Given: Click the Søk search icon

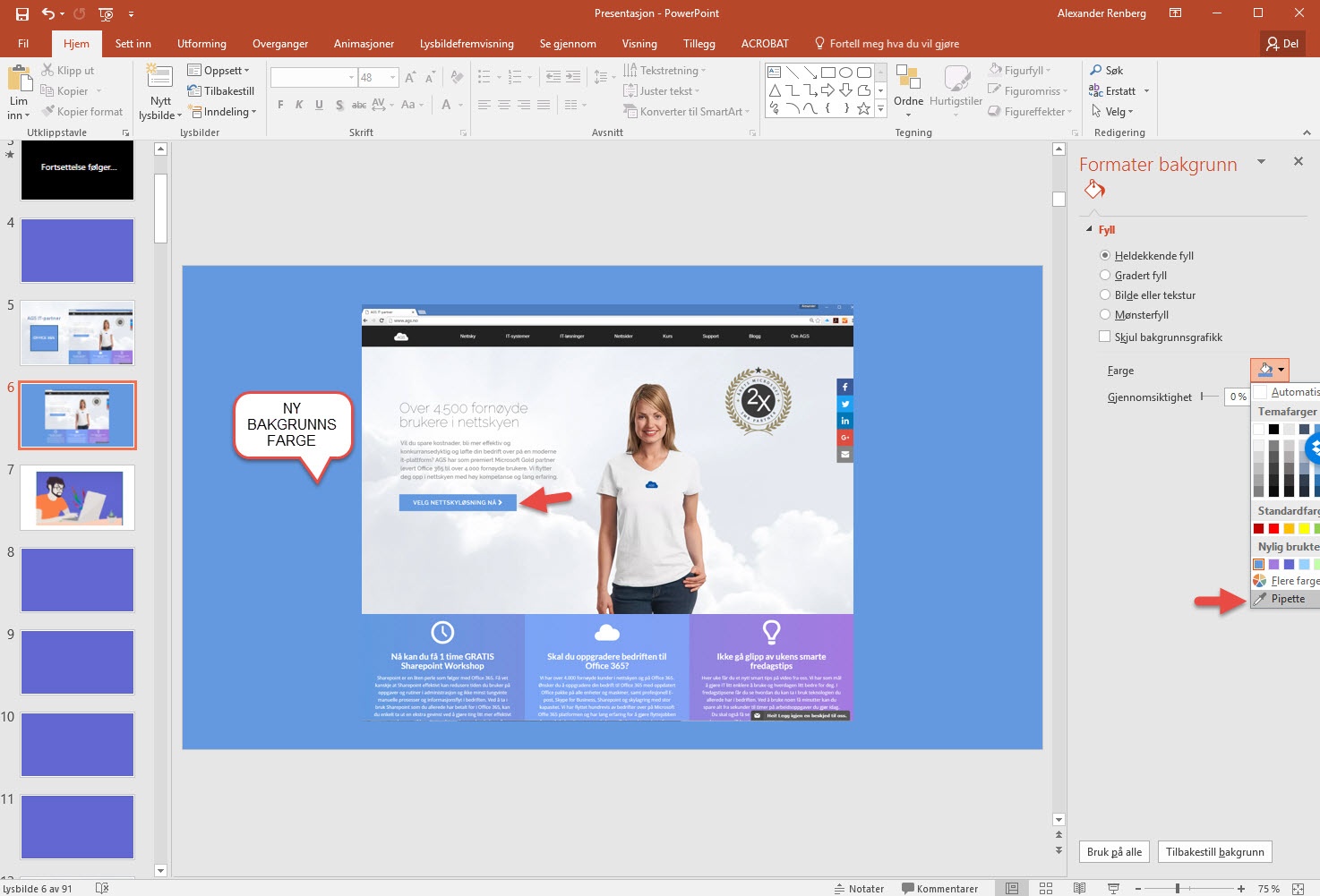Looking at the screenshot, I should (x=1096, y=70).
